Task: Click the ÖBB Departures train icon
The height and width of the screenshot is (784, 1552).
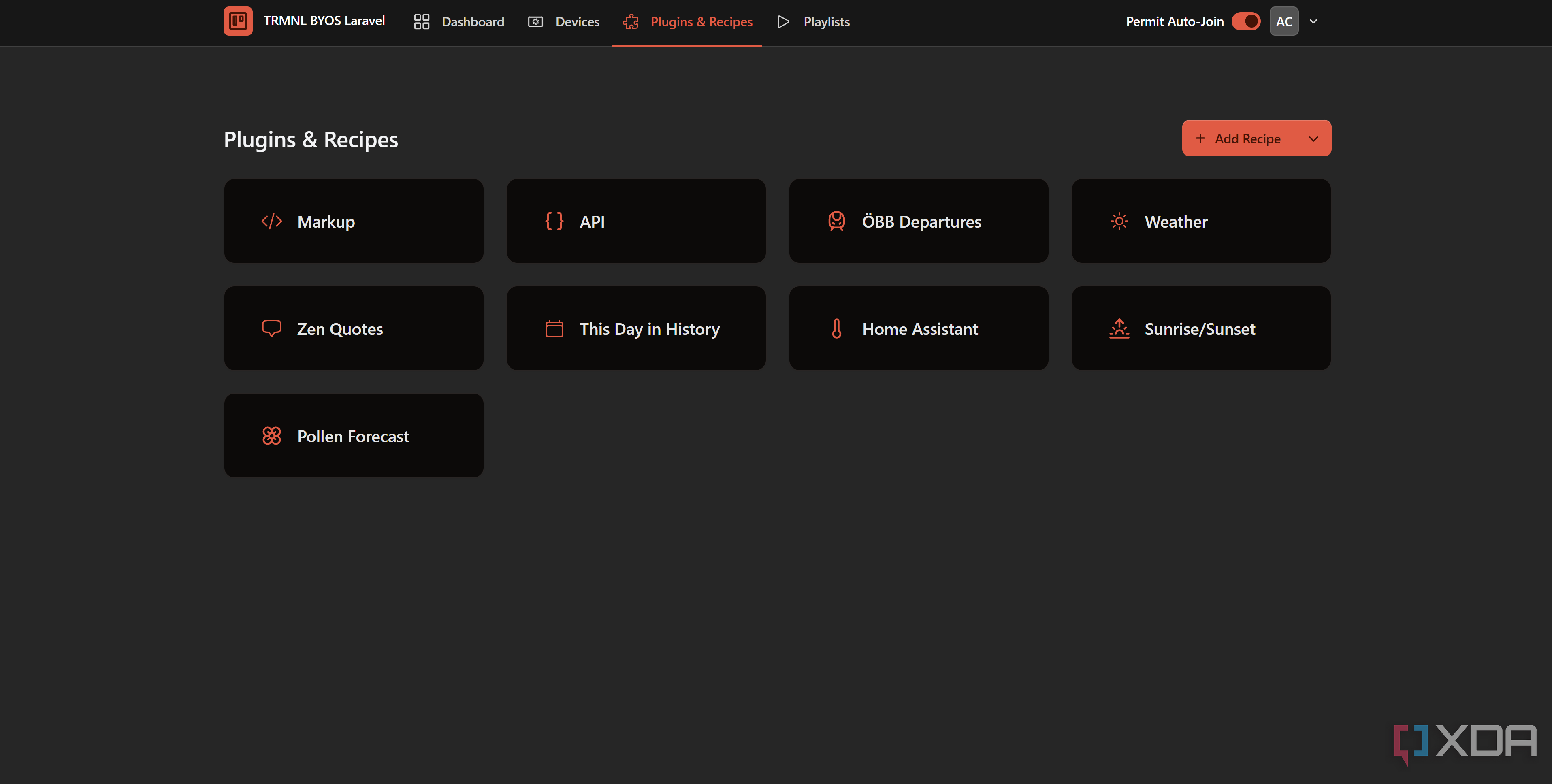Action: tap(837, 221)
